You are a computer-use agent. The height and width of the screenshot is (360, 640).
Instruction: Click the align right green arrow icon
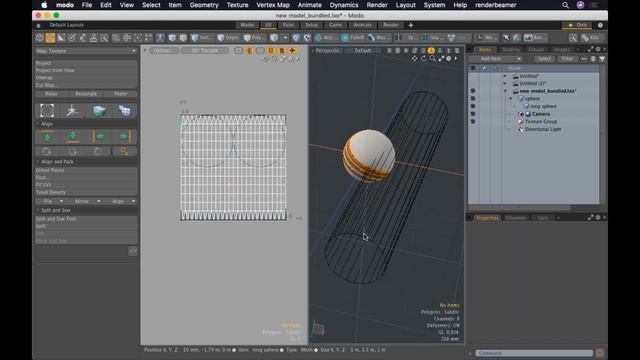click(x=124, y=137)
